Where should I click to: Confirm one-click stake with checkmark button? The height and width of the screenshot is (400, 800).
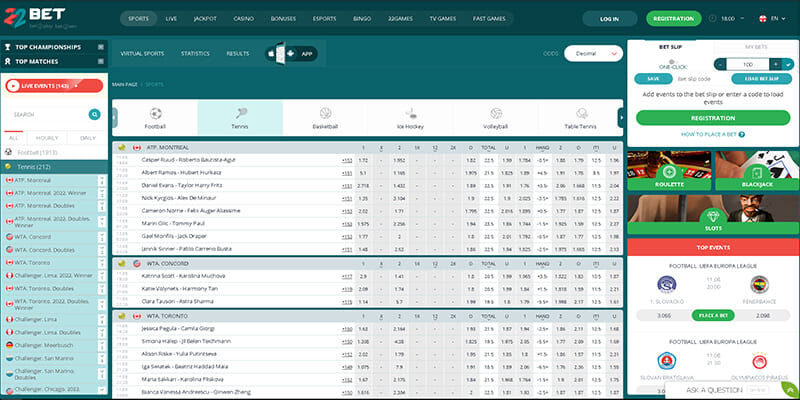(788, 64)
